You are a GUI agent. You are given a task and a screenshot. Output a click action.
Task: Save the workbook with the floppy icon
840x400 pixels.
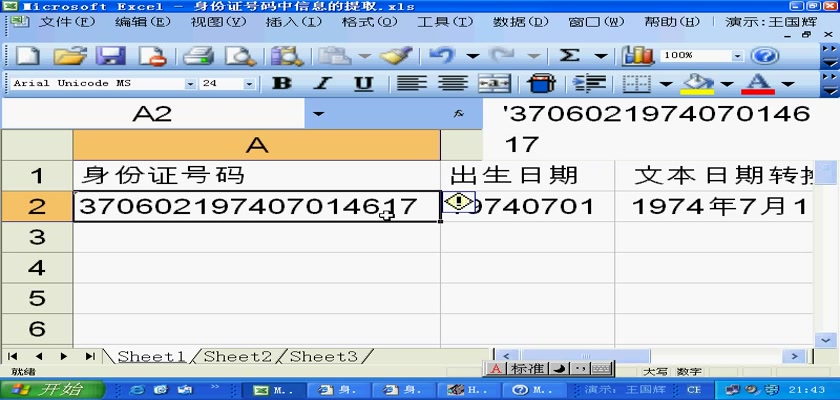click(x=110, y=56)
